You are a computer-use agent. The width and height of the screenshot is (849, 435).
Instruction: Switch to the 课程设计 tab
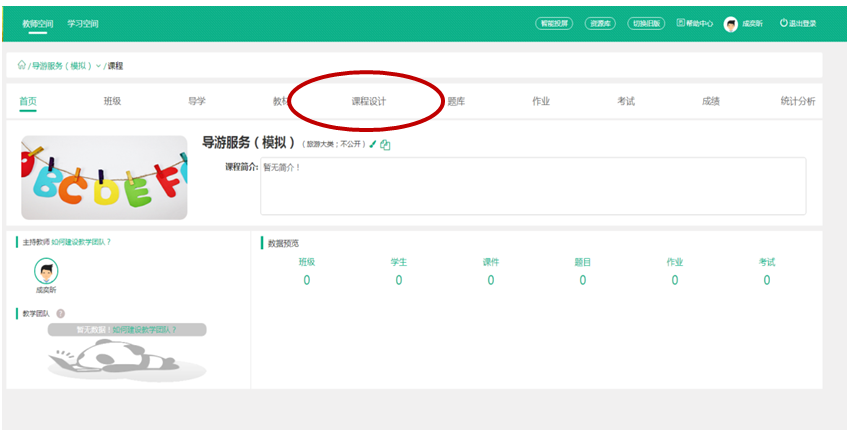click(x=368, y=101)
